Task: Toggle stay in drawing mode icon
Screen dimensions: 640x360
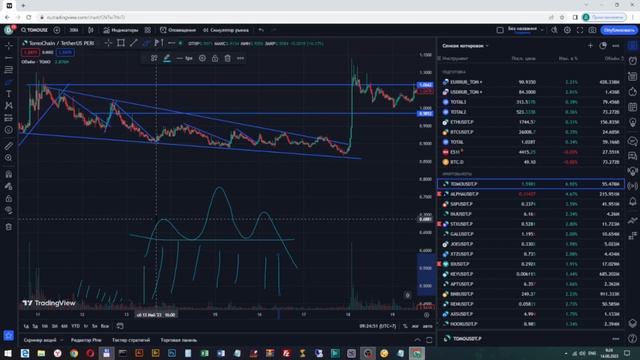Action: 9,187
